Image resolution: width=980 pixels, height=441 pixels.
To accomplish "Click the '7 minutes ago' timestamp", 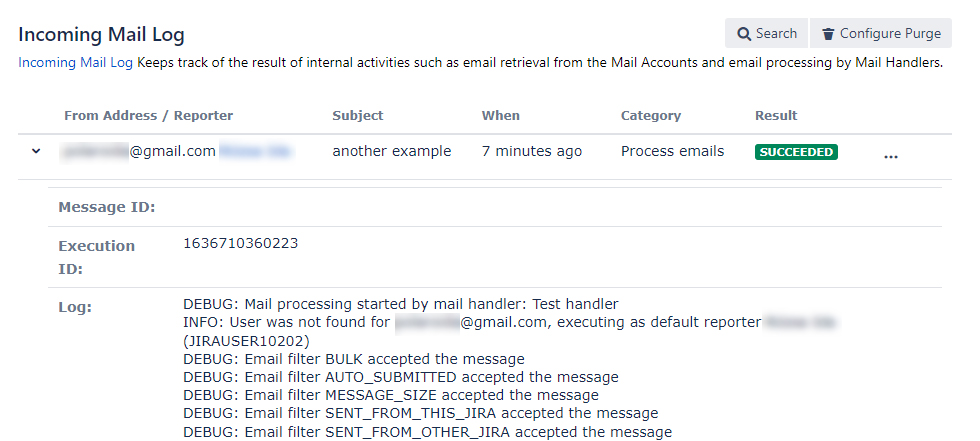I will [x=531, y=151].
